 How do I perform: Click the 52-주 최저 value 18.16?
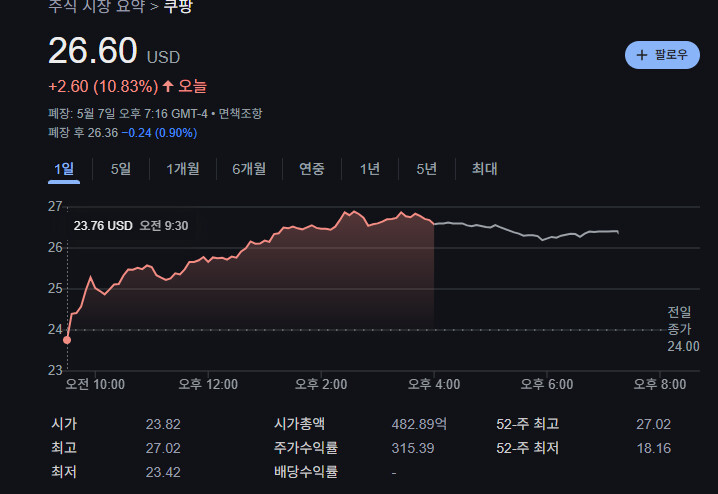coord(653,448)
